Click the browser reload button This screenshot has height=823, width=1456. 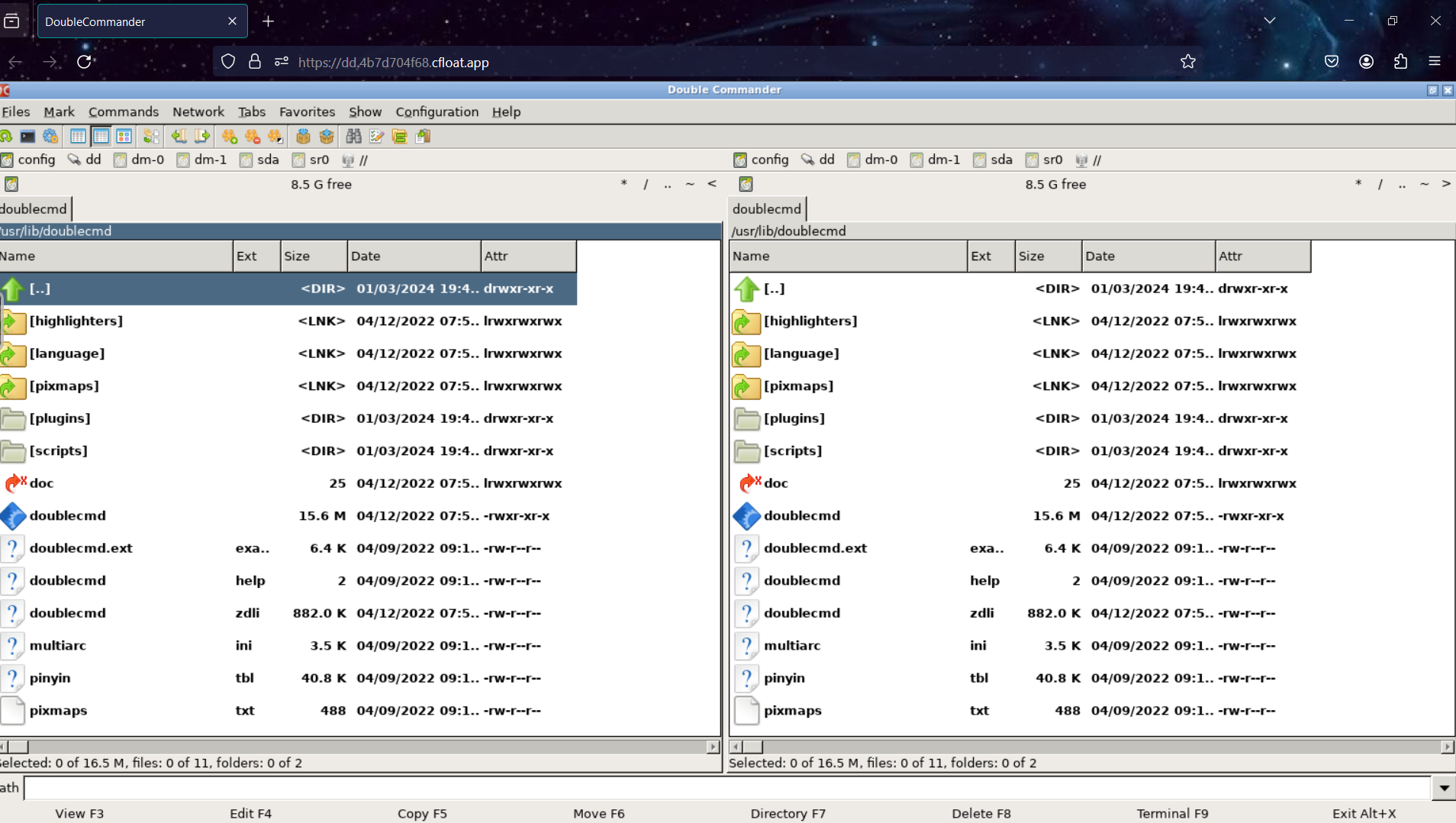coord(84,62)
